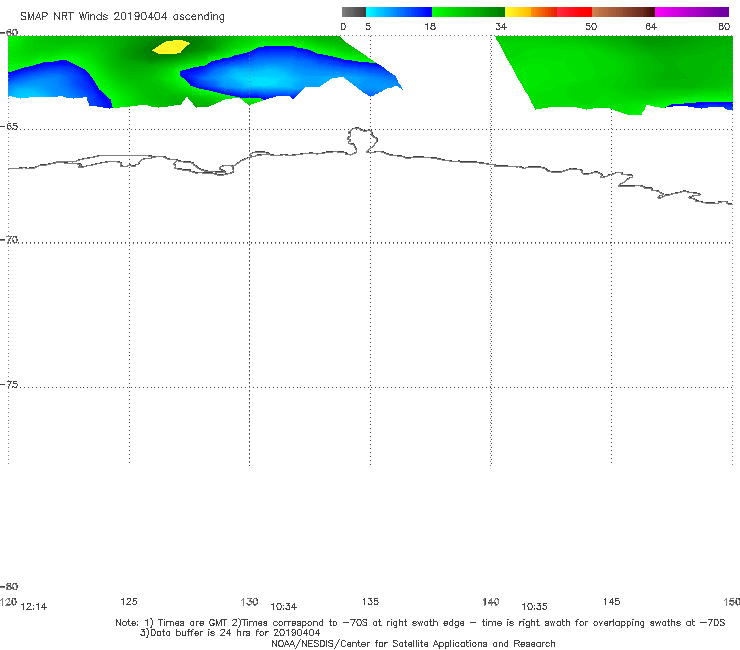Click the 'NOAA/NESDIS/Center for Satellite Applications and Research' credit
Viewport: 740px width, 650px height.
click(413, 643)
